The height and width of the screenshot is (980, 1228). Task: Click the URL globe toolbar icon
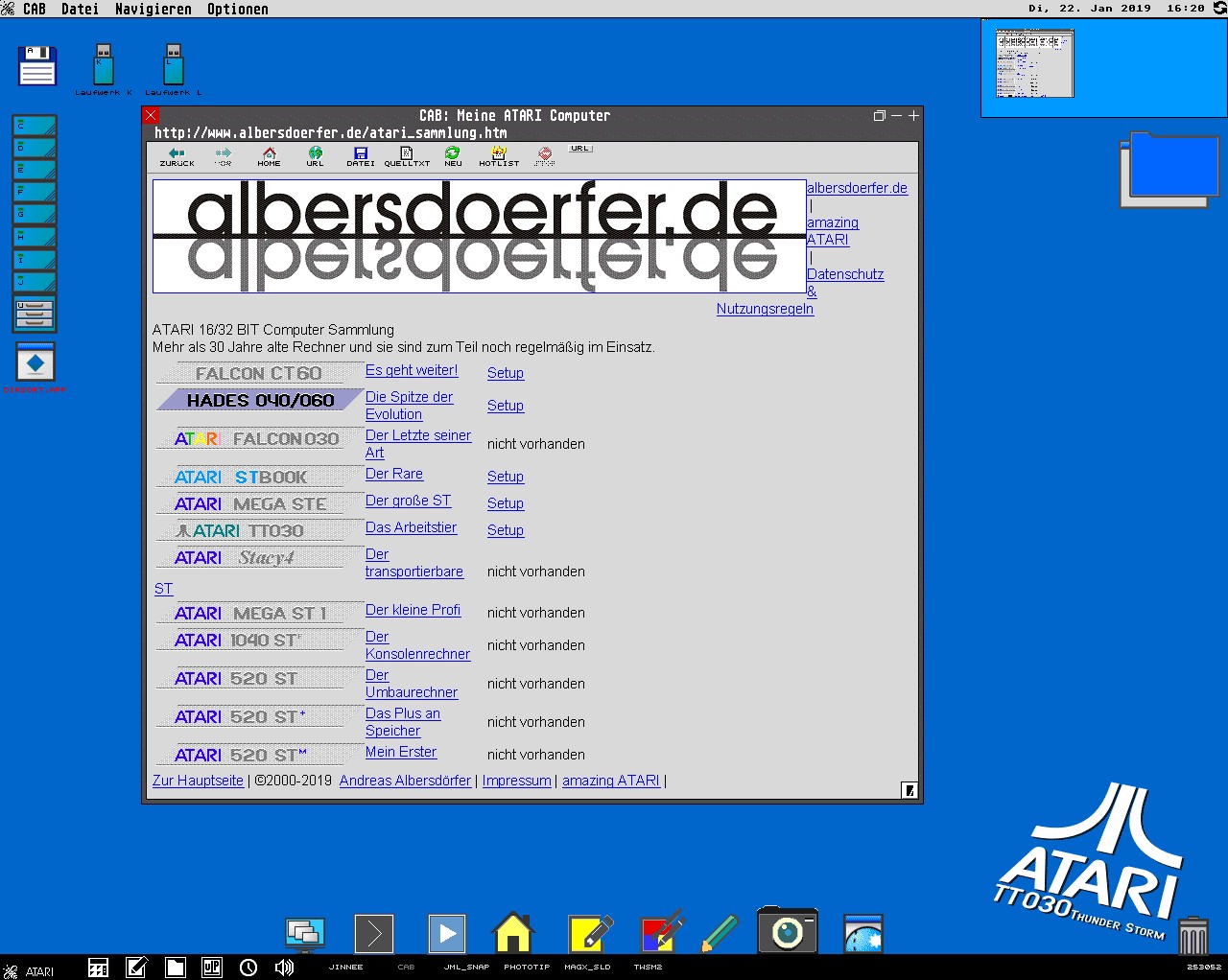(x=315, y=156)
